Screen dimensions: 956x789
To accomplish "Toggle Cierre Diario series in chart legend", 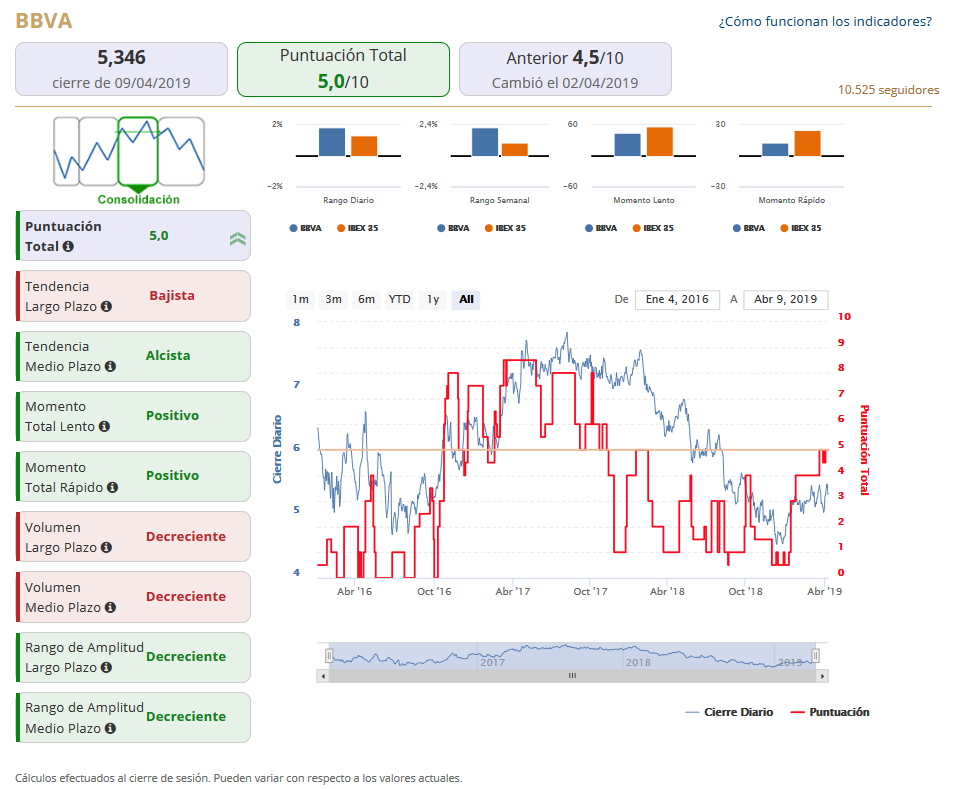I will (729, 712).
